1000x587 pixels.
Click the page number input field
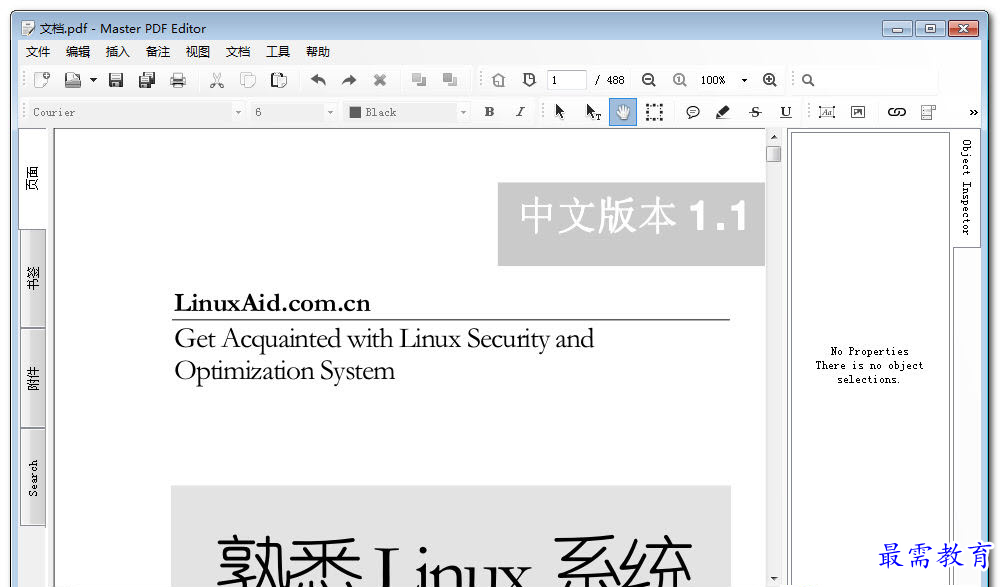pyautogui.click(x=566, y=80)
